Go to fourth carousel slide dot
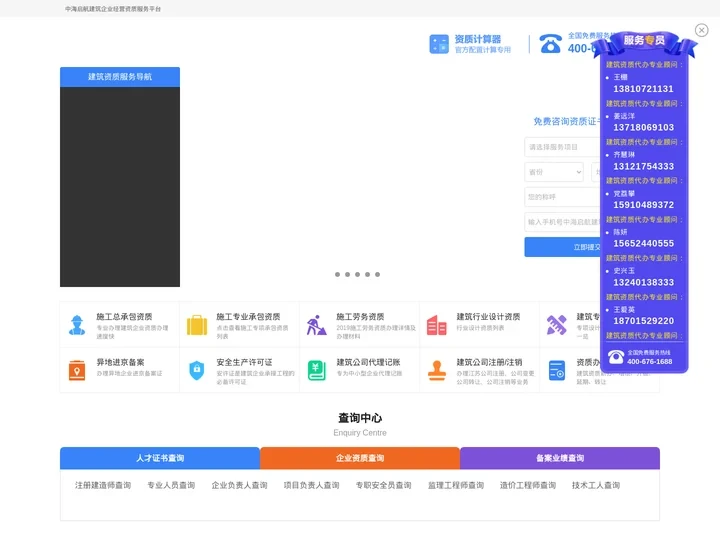Viewport: 720px width, 540px height. [367, 275]
